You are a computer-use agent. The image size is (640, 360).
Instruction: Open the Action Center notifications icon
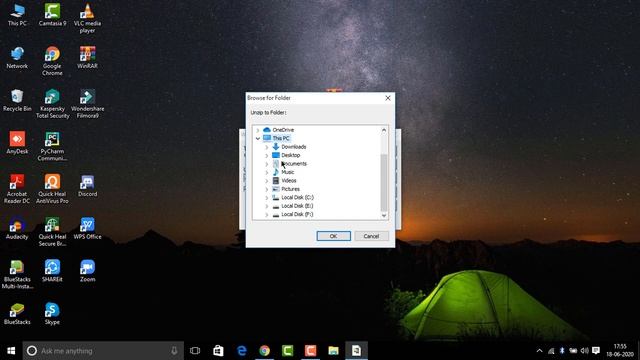coord(596,351)
